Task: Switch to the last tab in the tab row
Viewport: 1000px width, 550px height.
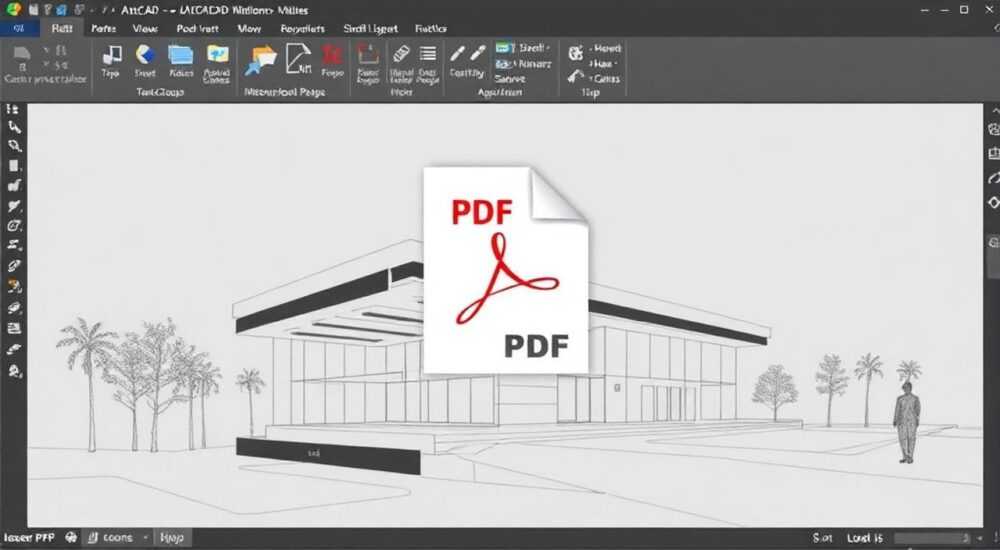Action: [x=430, y=29]
